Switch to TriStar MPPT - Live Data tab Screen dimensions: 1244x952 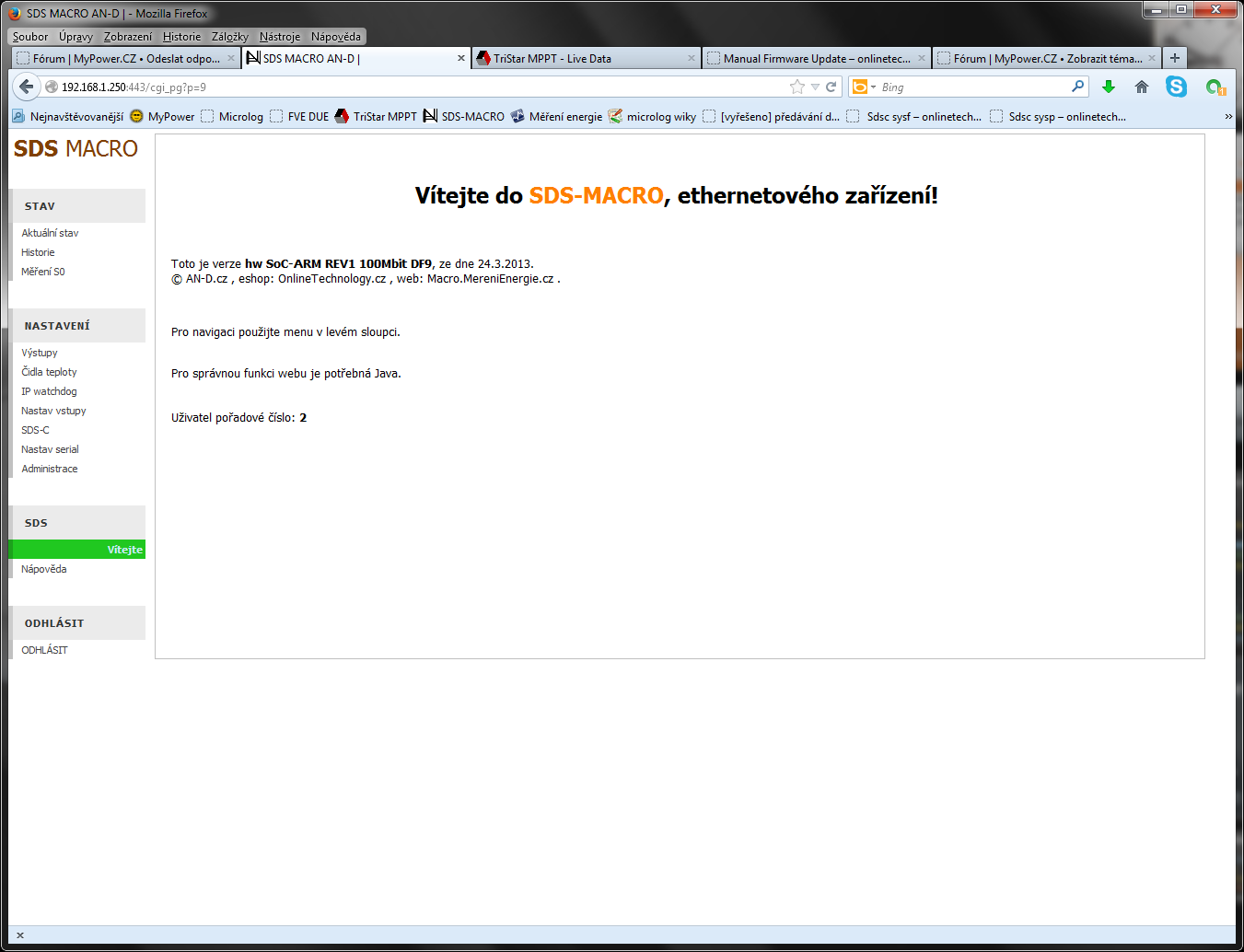(586, 58)
